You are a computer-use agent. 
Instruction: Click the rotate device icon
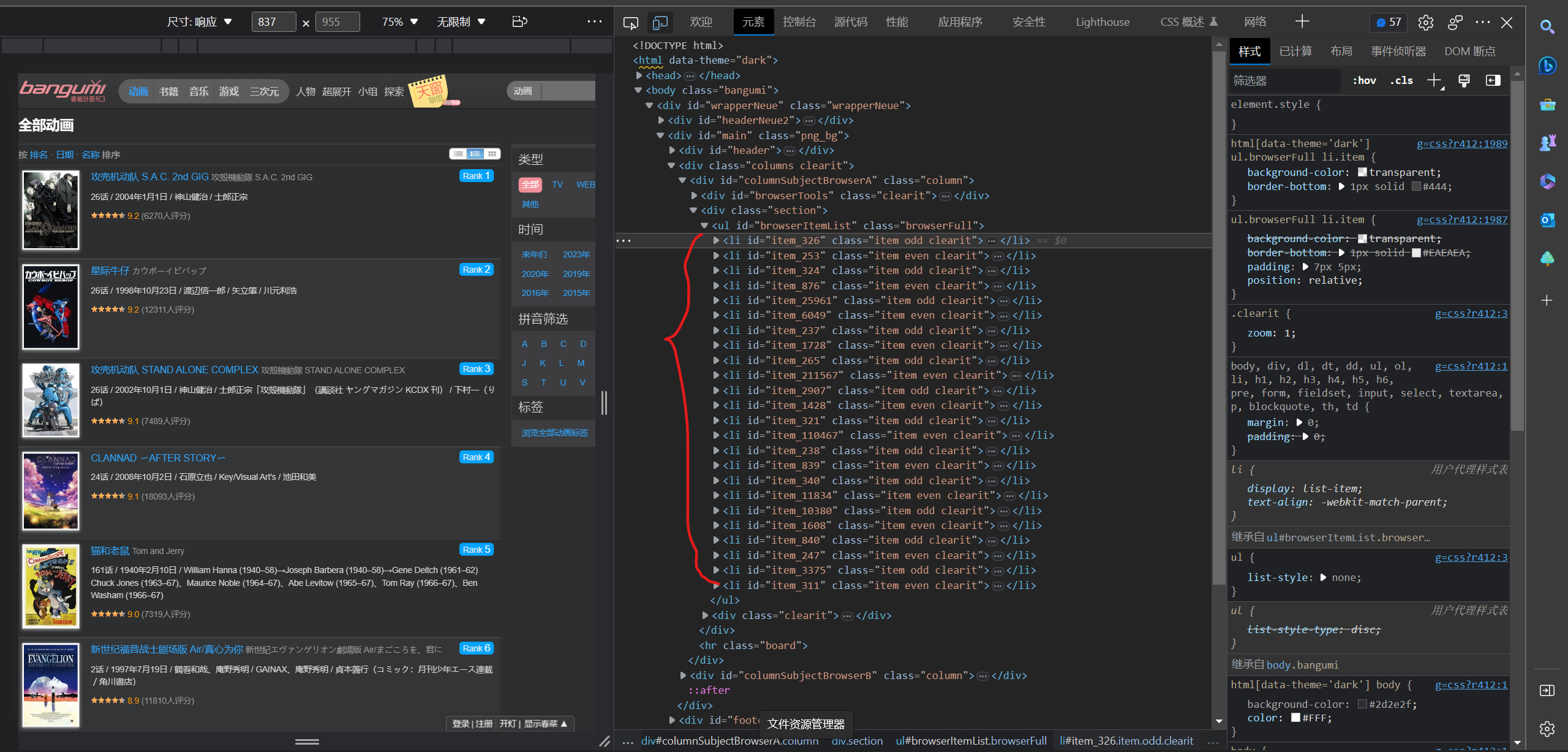pos(519,22)
